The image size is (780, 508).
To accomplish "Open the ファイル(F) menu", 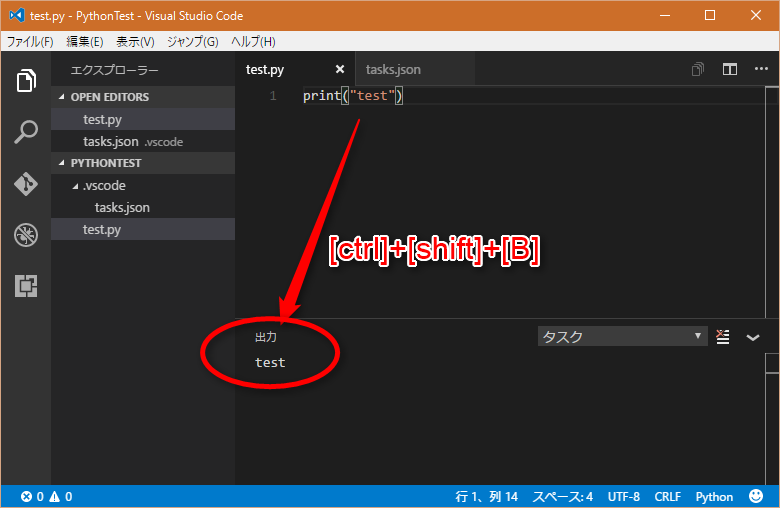I will 30,41.
